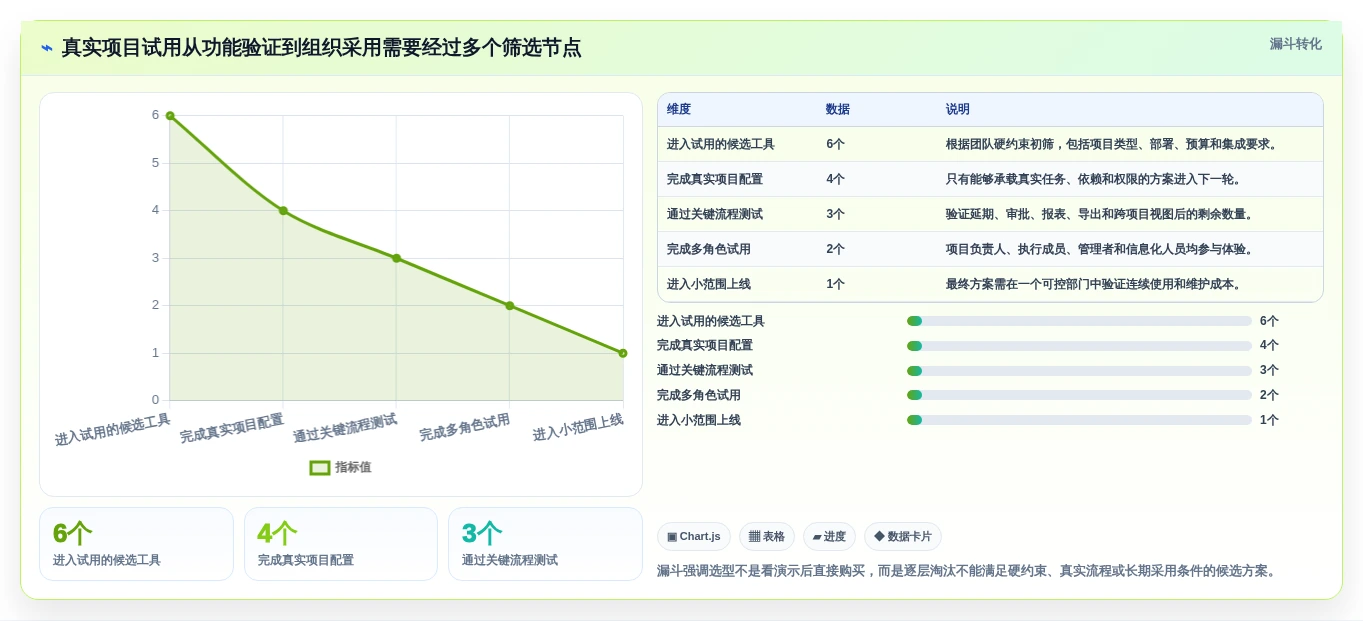Click progress bar for 完成真实项目配置

point(1079,346)
